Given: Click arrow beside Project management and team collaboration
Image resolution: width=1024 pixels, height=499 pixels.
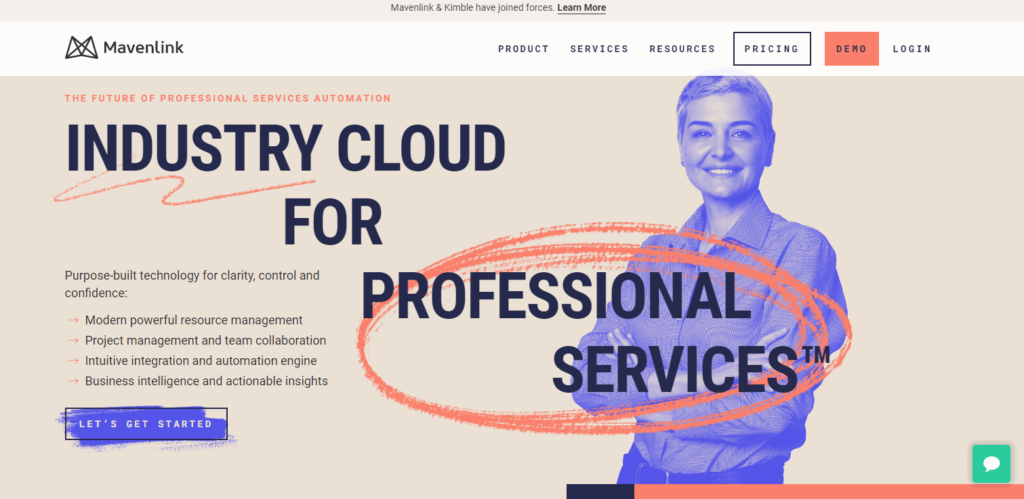Looking at the screenshot, I should tap(73, 340).
